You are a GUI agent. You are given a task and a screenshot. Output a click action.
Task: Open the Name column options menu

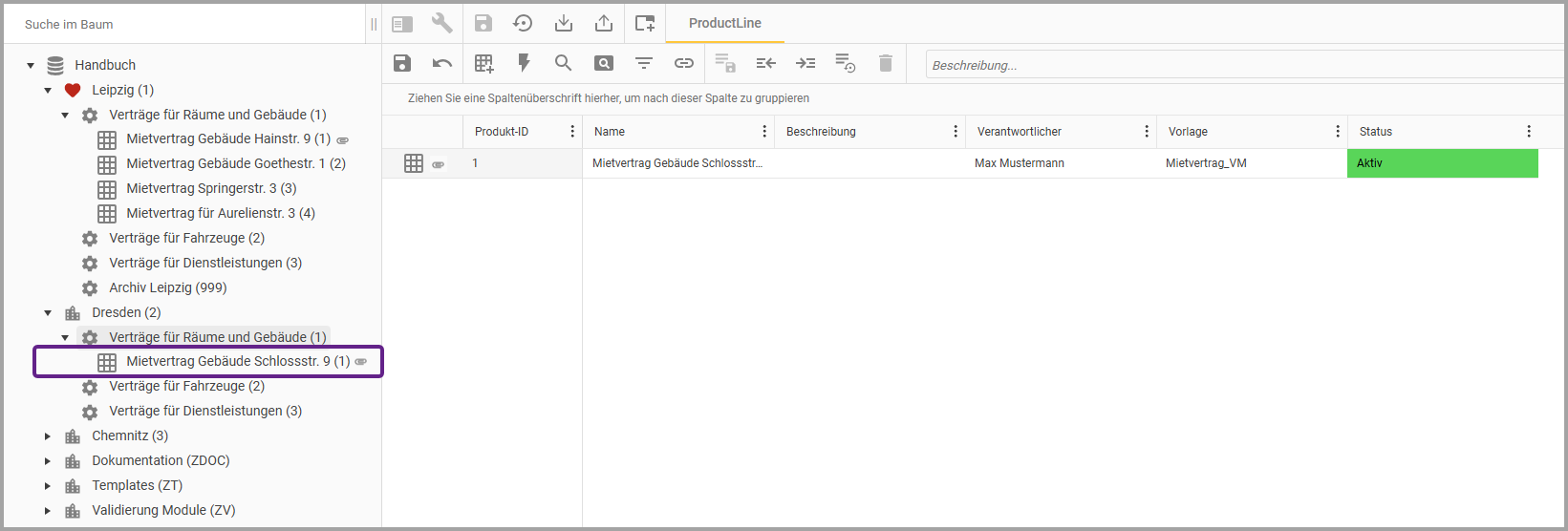pyautogui.click(x=764, y=132)
